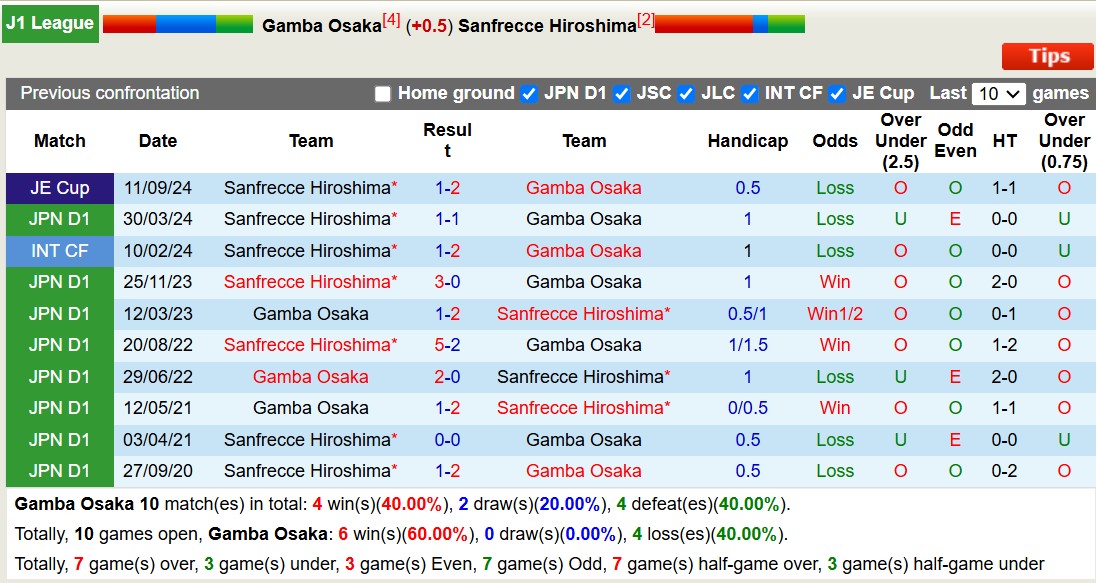Uncheck the JLC filter
The width and height of the screenshot is (1096, 583).
686,93
